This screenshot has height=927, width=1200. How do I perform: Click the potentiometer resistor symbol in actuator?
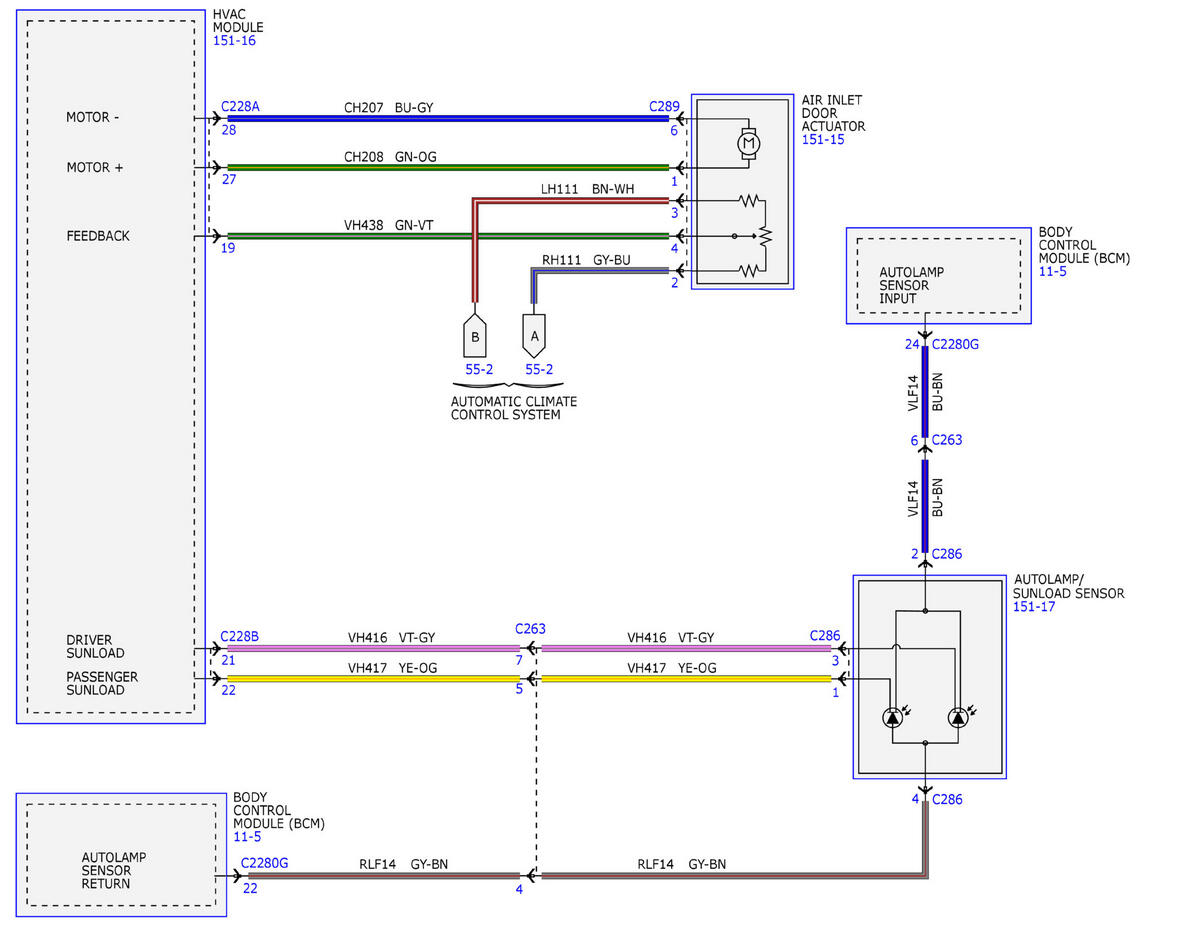(x=764, y=236)
